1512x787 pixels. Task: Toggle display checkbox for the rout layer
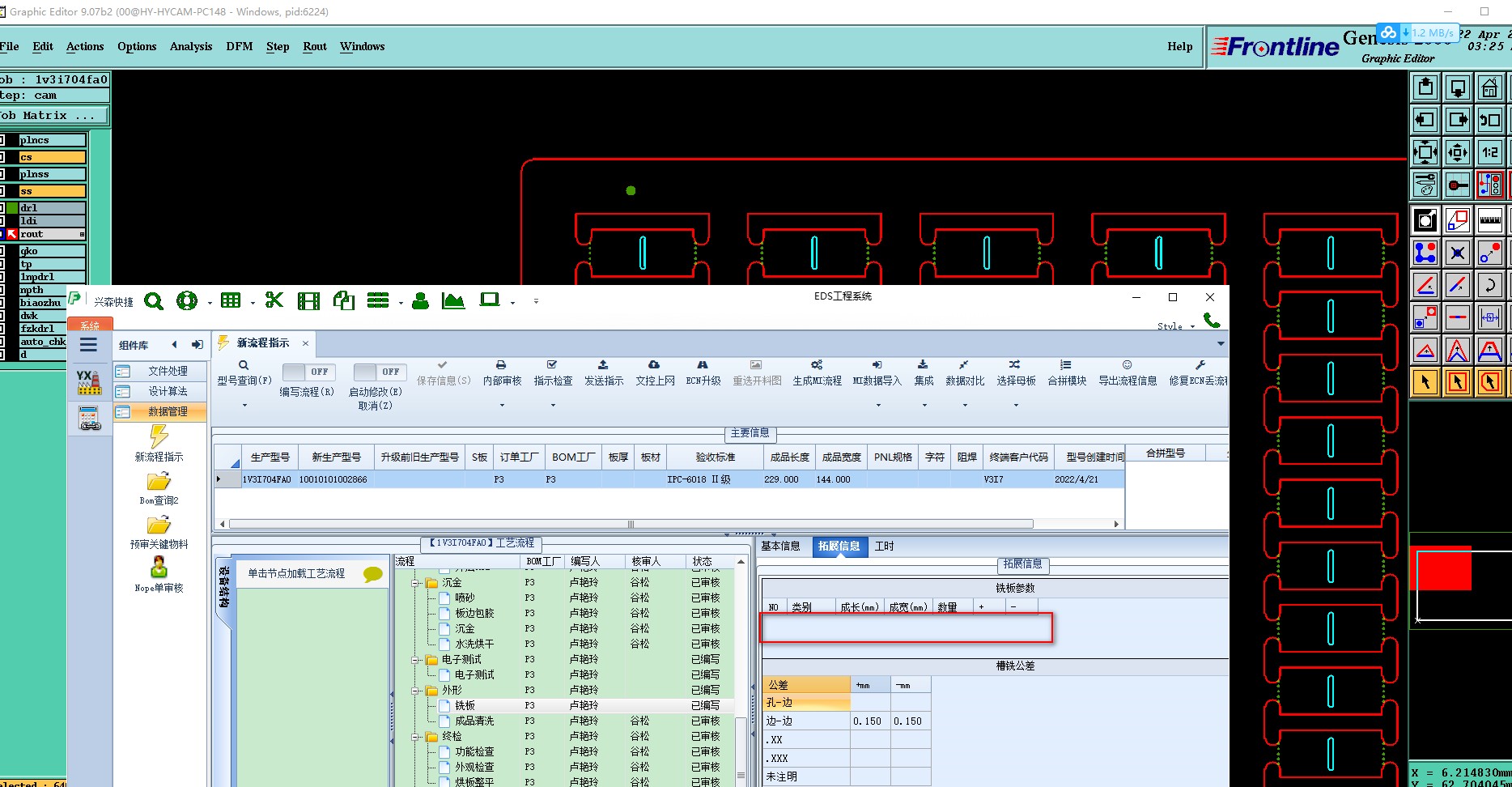point(2,234)
